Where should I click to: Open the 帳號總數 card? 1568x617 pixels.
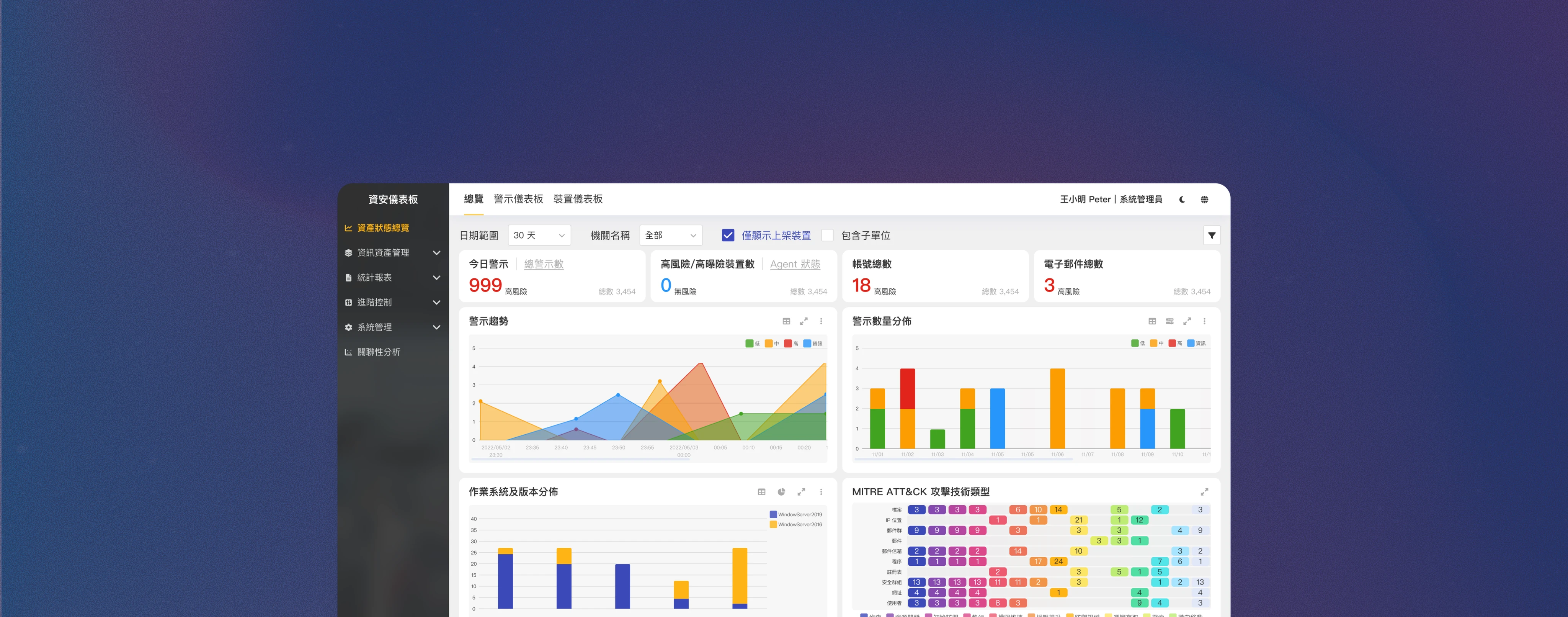click(x=935, y=276)
